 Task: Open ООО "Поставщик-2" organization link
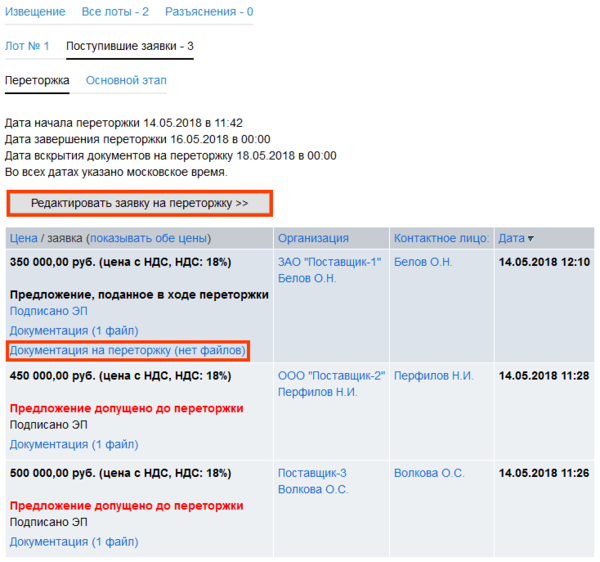pyautogui.click(x=331, y=375)
